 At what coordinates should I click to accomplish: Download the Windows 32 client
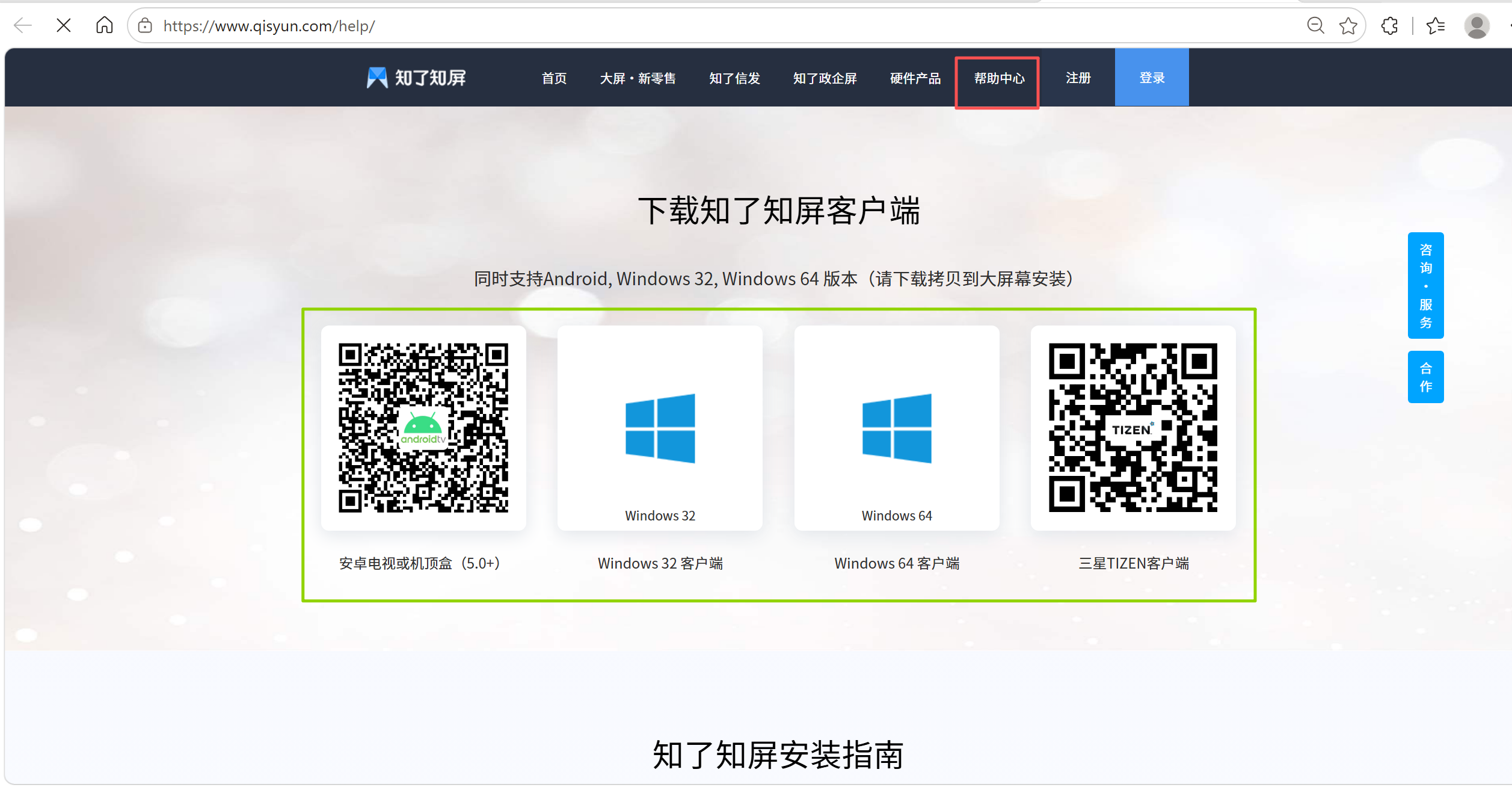660,428
